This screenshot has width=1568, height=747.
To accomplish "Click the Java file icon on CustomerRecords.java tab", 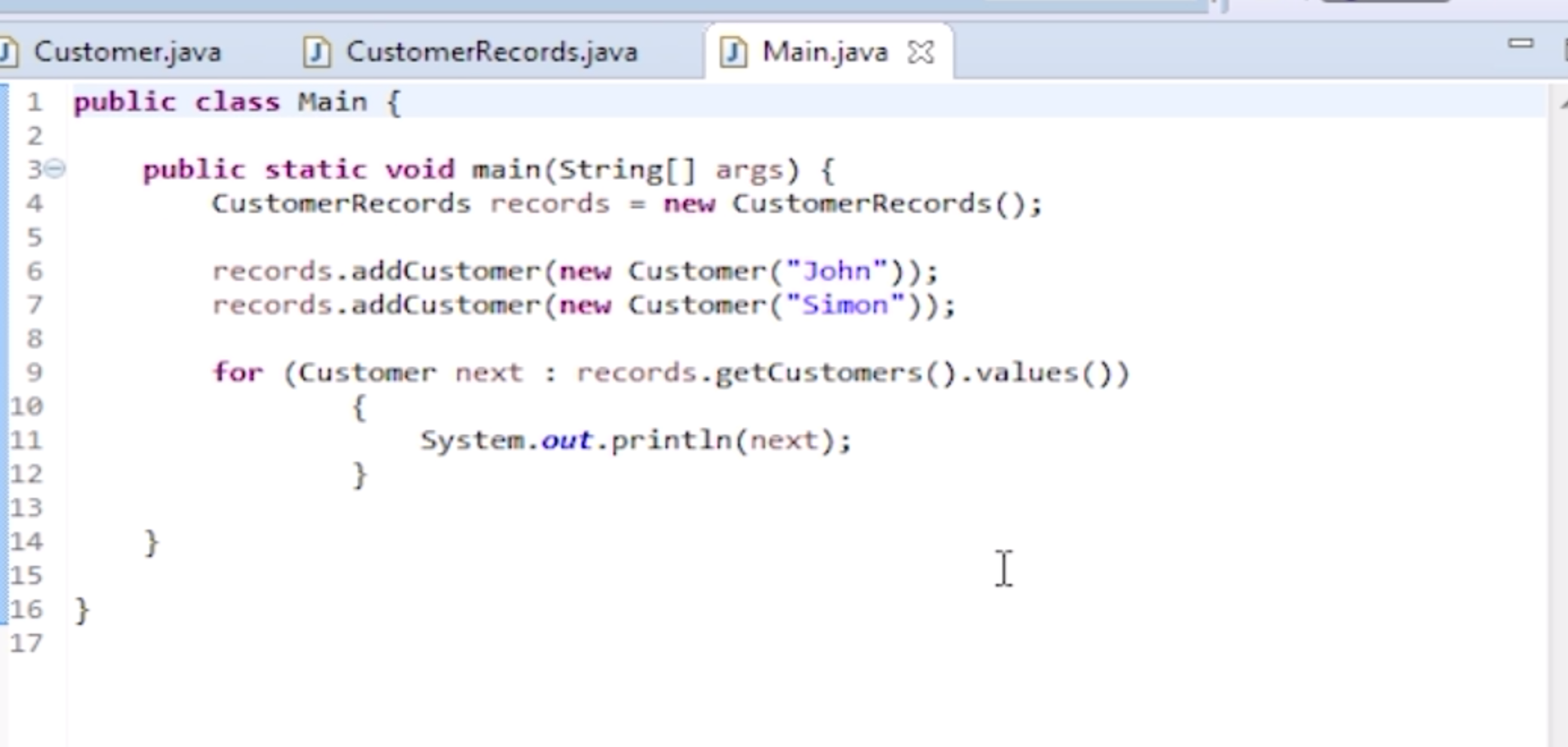I will click(x=317, y=53).
